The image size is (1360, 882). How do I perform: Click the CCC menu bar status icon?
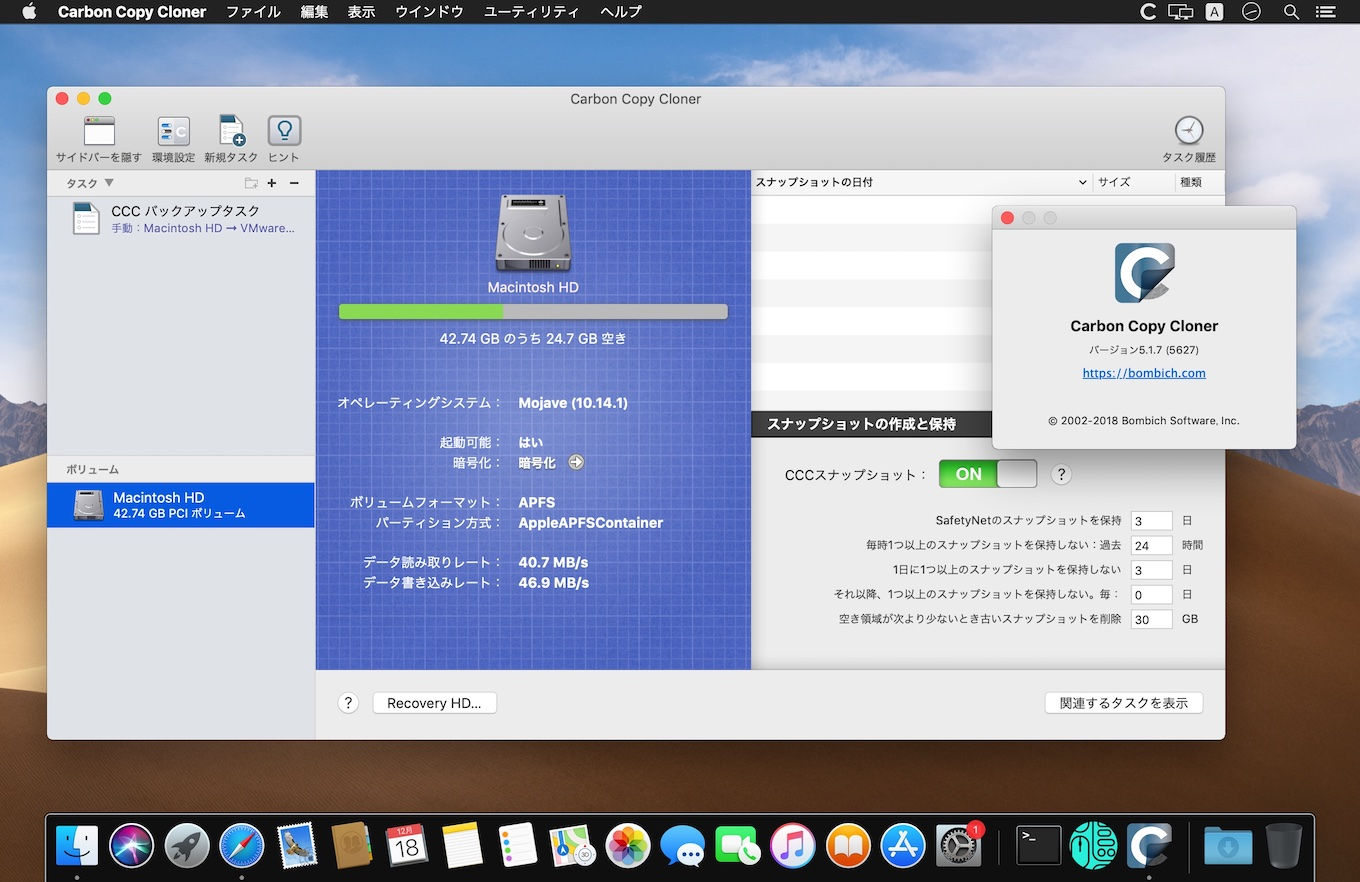(1148, 12)
